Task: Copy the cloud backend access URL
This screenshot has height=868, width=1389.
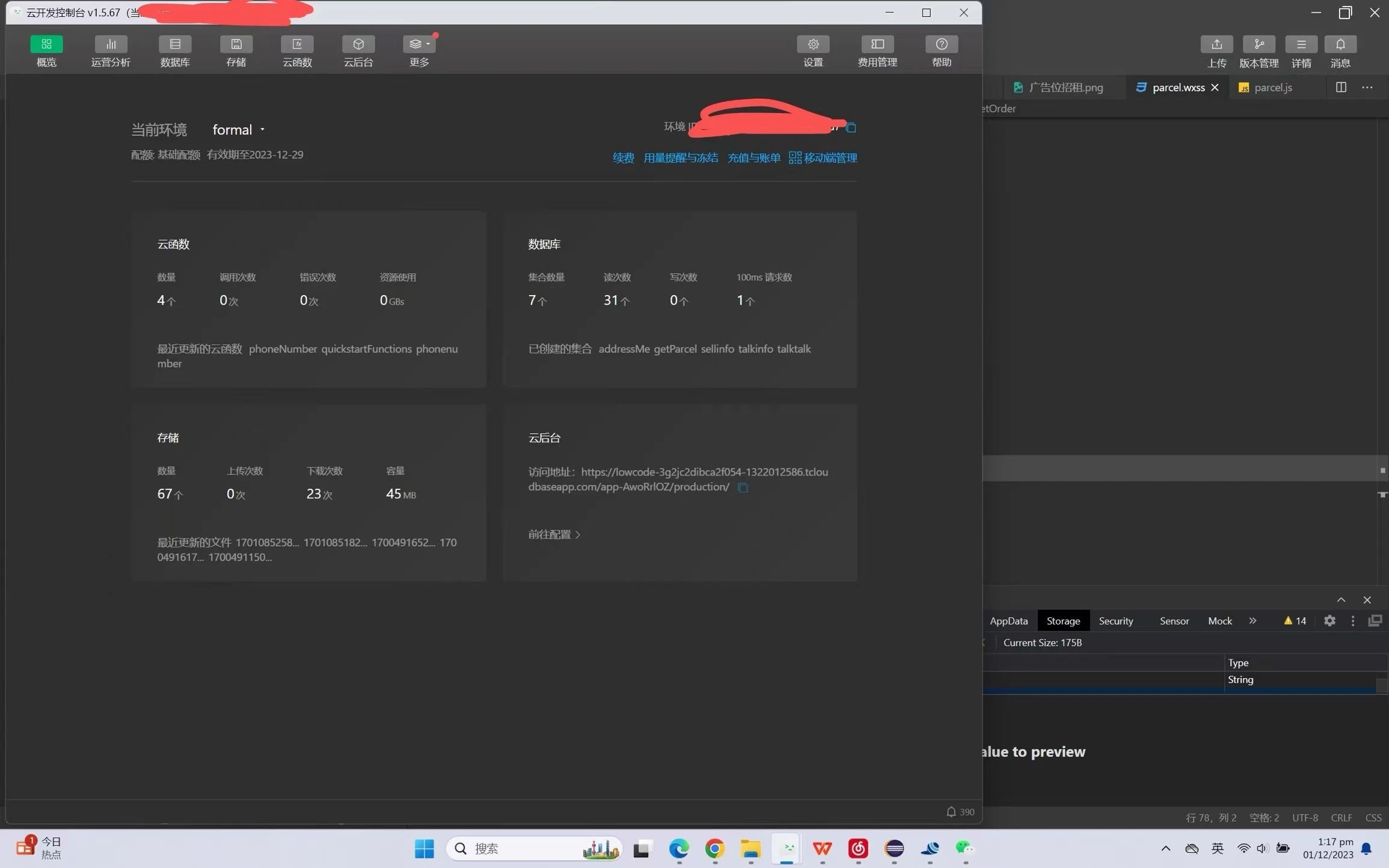Action: click(x=743, y=487)
